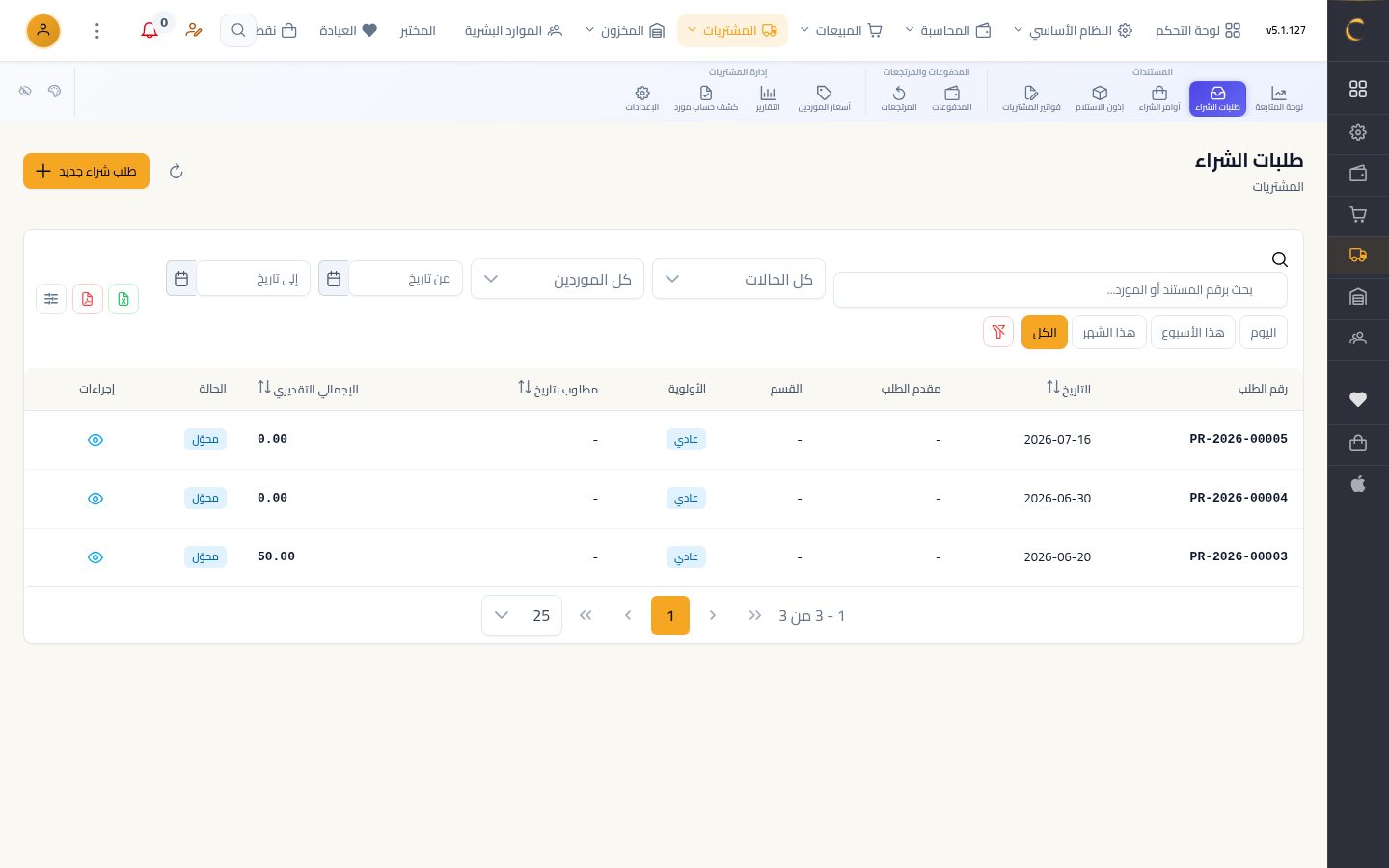This screenshot has width=1389, height=868.
Task: Click the search box for document number
Action: point(1060,289)
